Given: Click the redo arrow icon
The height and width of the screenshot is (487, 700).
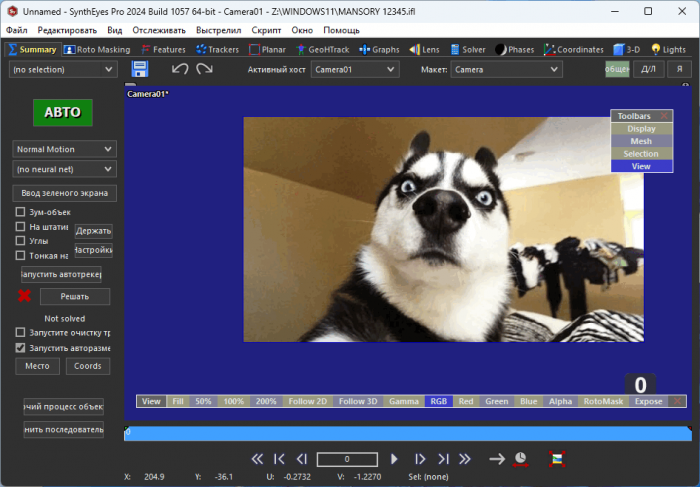Looking at the screenshot, I should [x=204, y=69].
